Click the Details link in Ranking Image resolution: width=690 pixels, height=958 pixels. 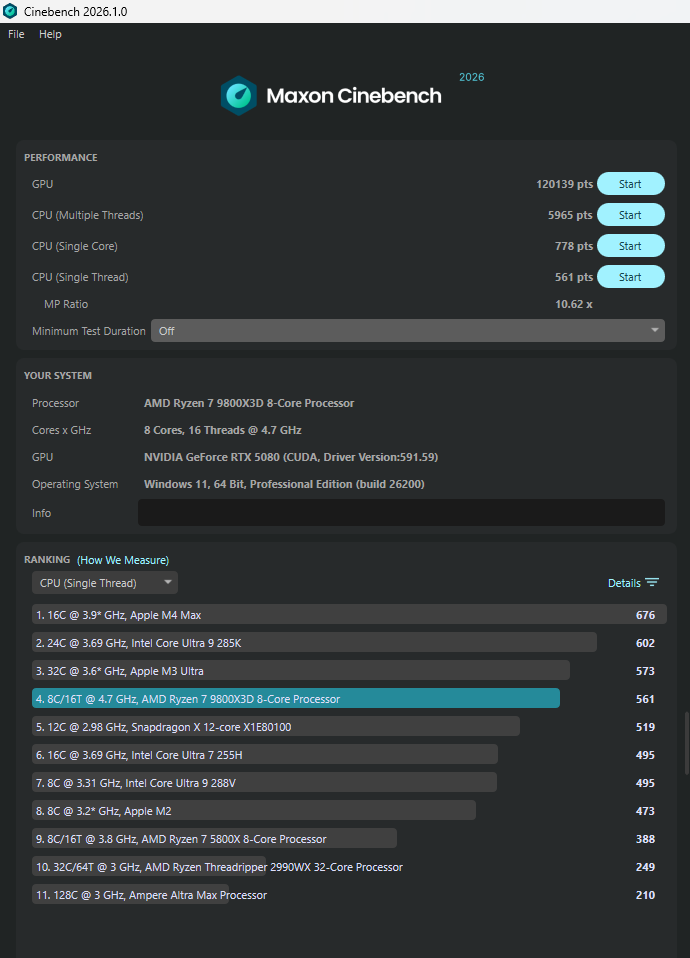click(624, 583)
